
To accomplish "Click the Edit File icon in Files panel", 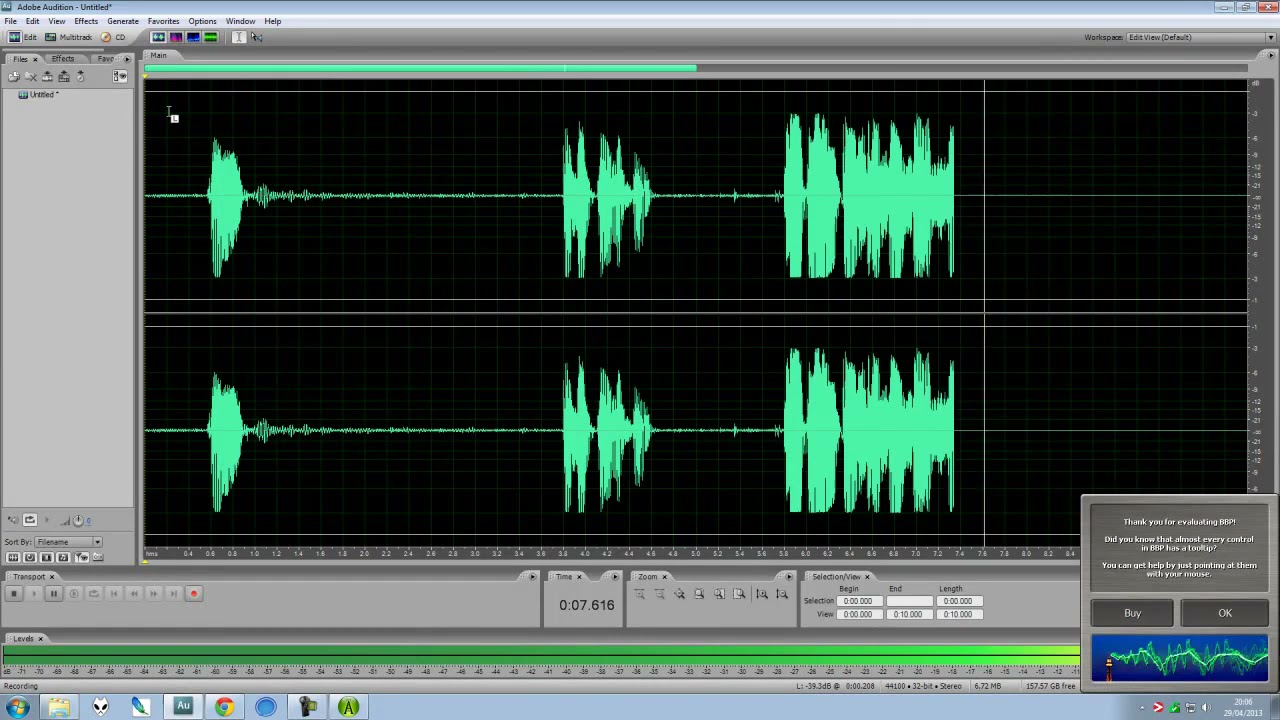I will click(47, 76).
